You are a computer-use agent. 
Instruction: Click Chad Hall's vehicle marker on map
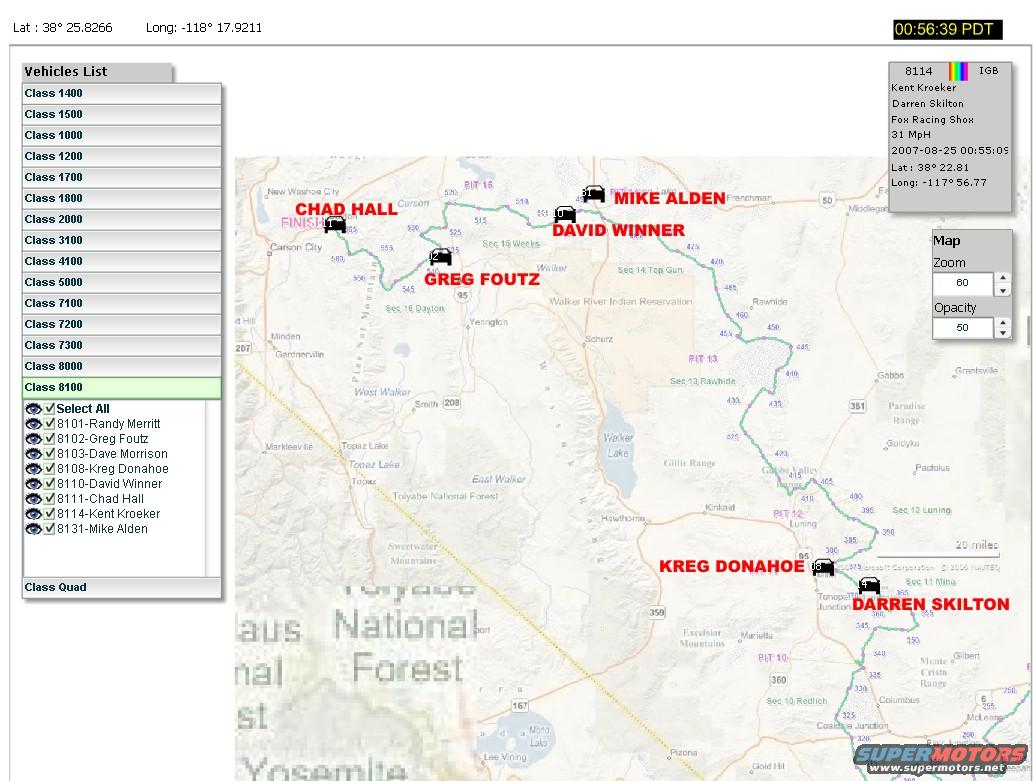click(335, 225)
